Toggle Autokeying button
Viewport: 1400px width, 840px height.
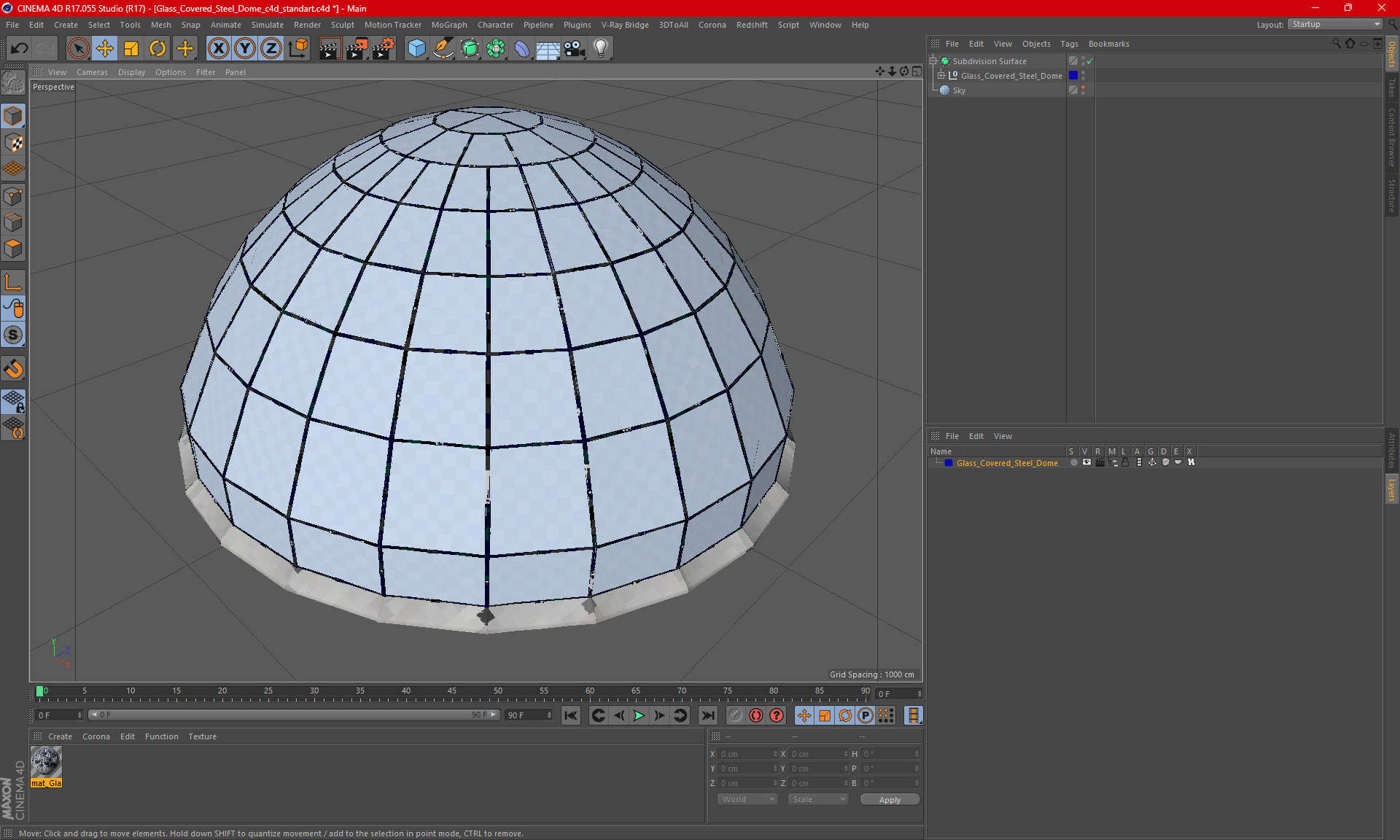pyautogui.click(x=756, y=715)
